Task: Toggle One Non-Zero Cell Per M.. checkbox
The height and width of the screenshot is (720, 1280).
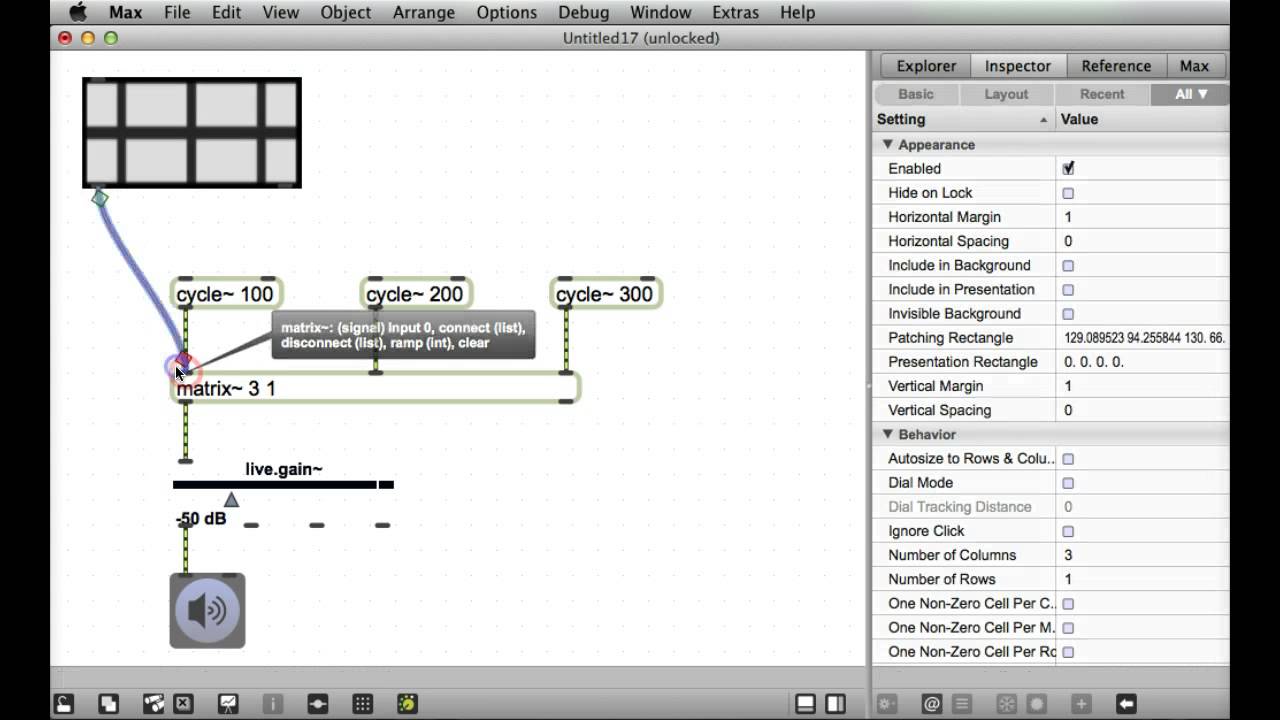Action: tap(1068, 628)
